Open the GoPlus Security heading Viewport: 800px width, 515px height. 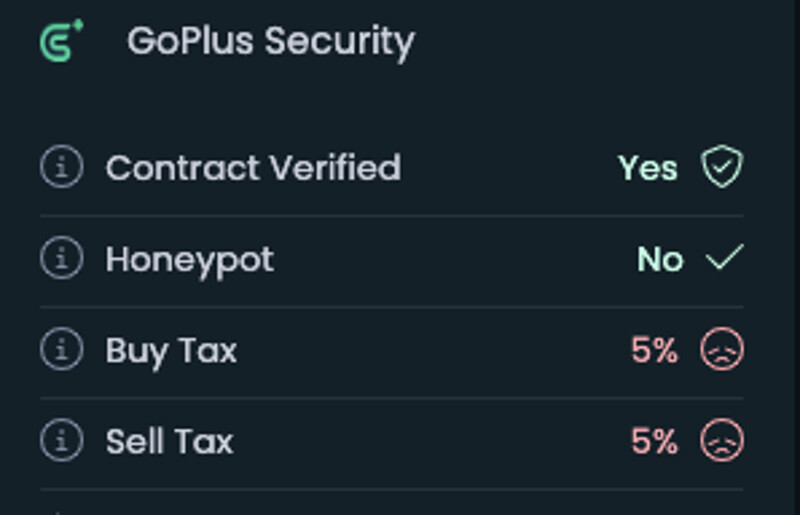tap(270, 41)
